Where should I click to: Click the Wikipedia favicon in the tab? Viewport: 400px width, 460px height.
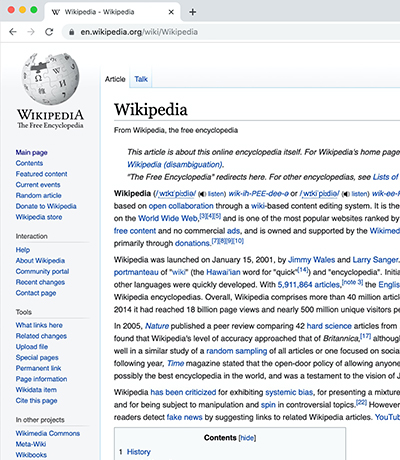pyautogui.click(x=56, y=12)
